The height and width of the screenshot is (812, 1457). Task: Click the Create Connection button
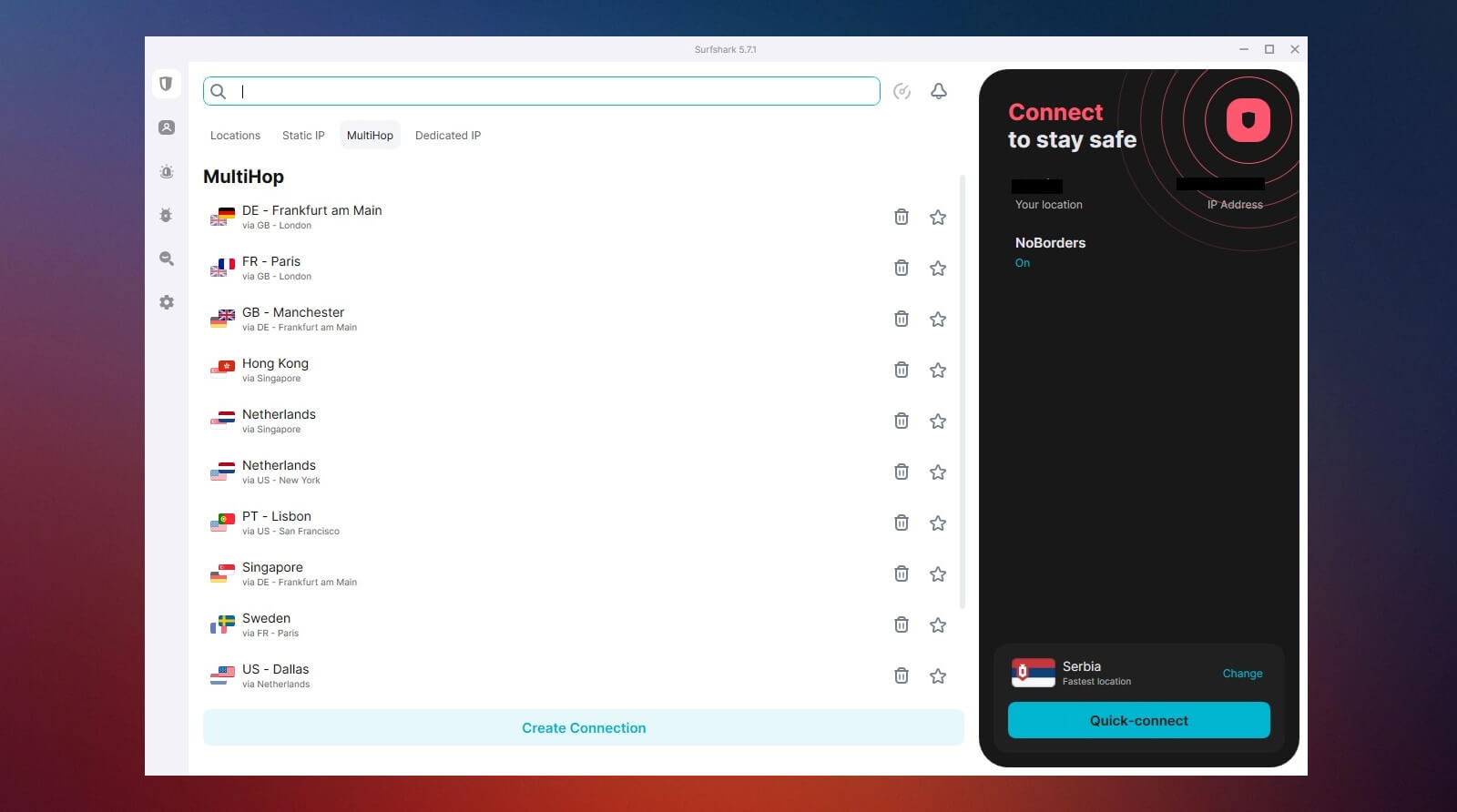coord(583,728)
